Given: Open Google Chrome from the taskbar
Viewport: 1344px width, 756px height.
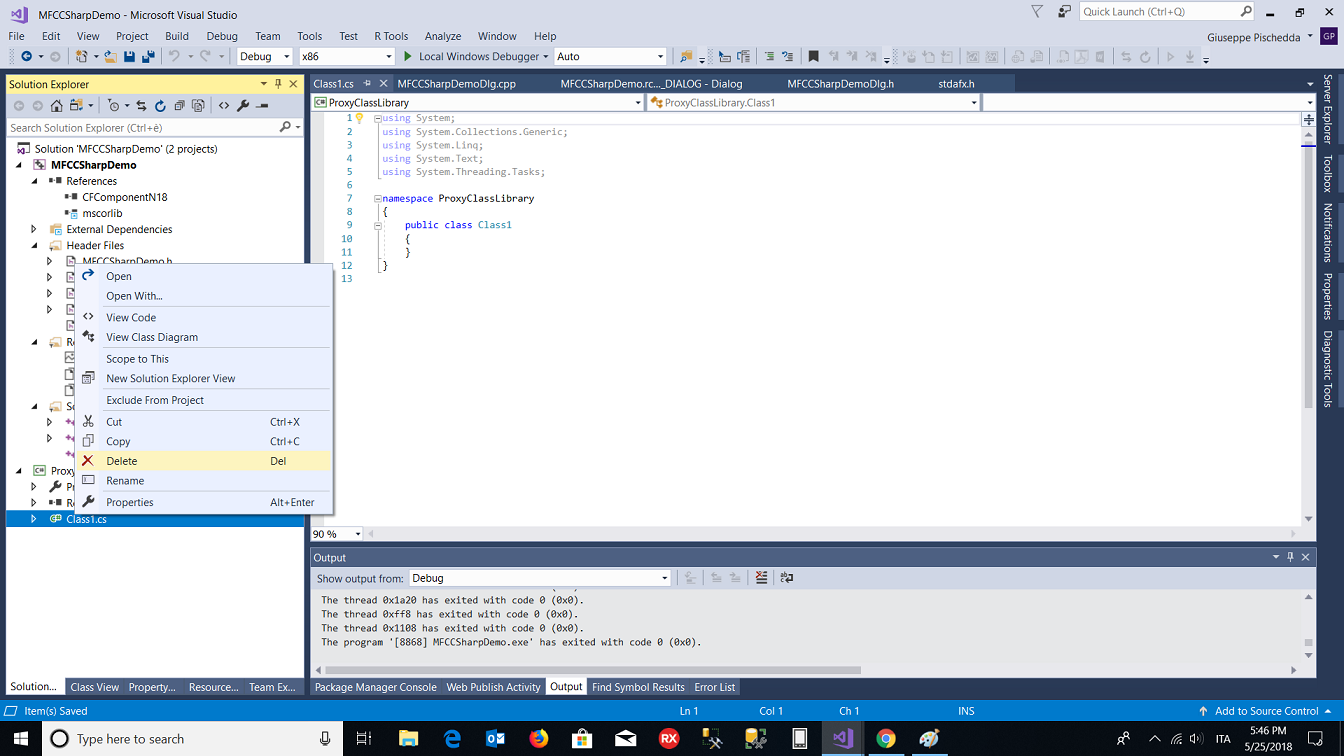Looking at the screenshot, I should pos(886,739).
